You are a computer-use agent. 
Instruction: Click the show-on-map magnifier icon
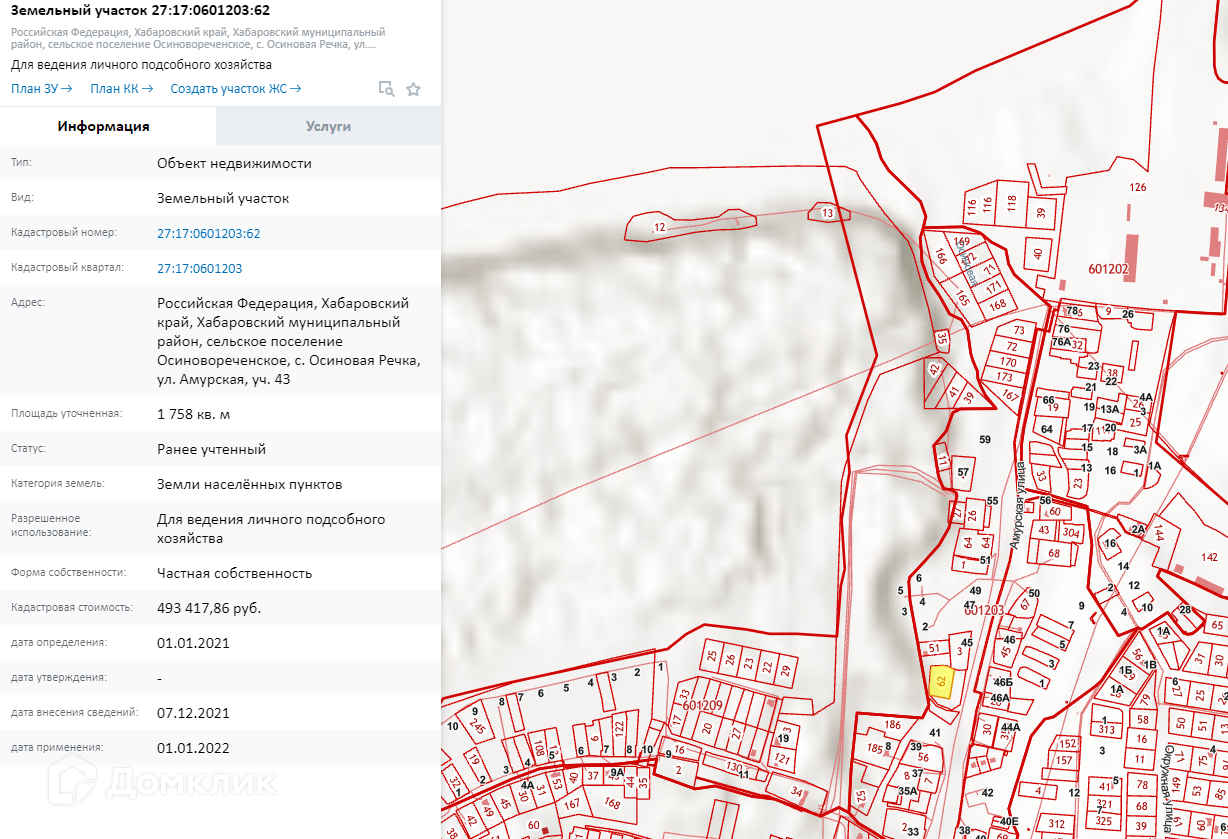pyautogui.click(x=386, y=89)
